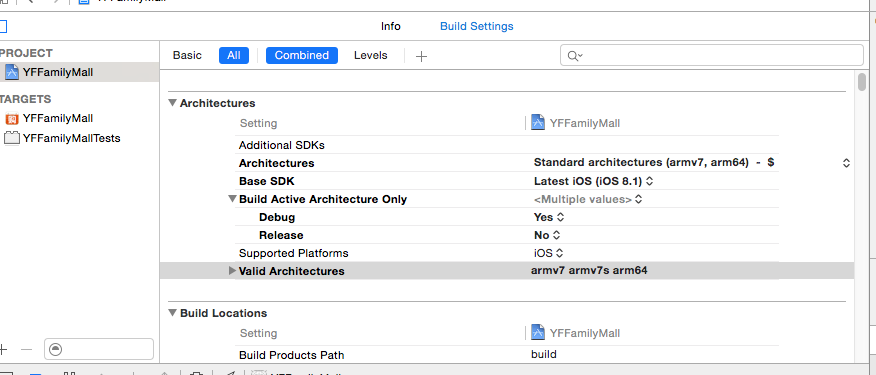The width and height of the screenshot is (876, 375).
Task: Click project icon in Architectures column header
Action: click(x=537, y=122)
